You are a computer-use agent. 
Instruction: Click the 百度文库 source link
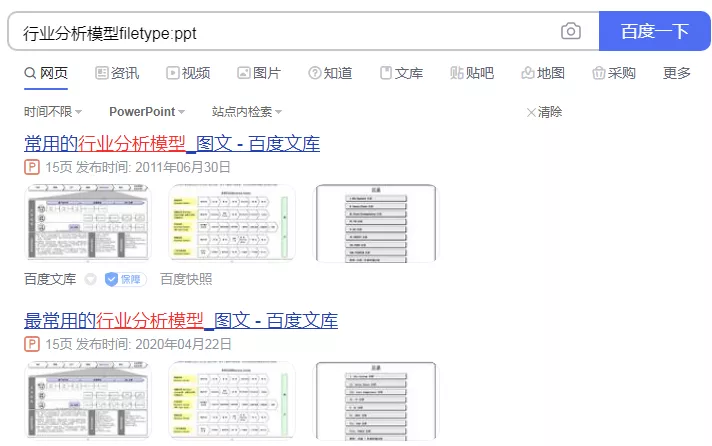[x=50, y=279]
